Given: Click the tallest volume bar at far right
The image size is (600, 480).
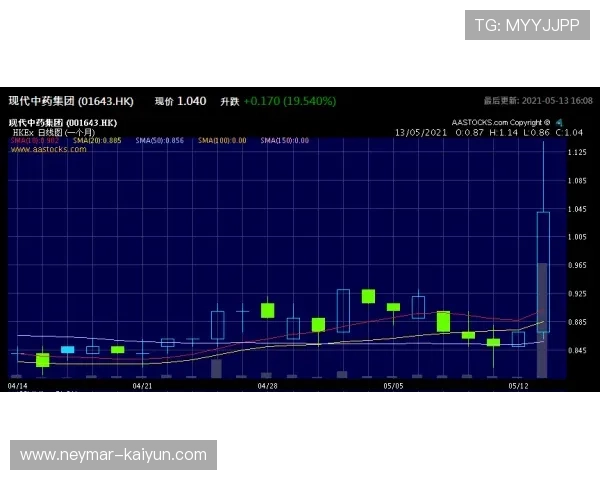Looking at the screenshot, I should click(x=542, y=320).
